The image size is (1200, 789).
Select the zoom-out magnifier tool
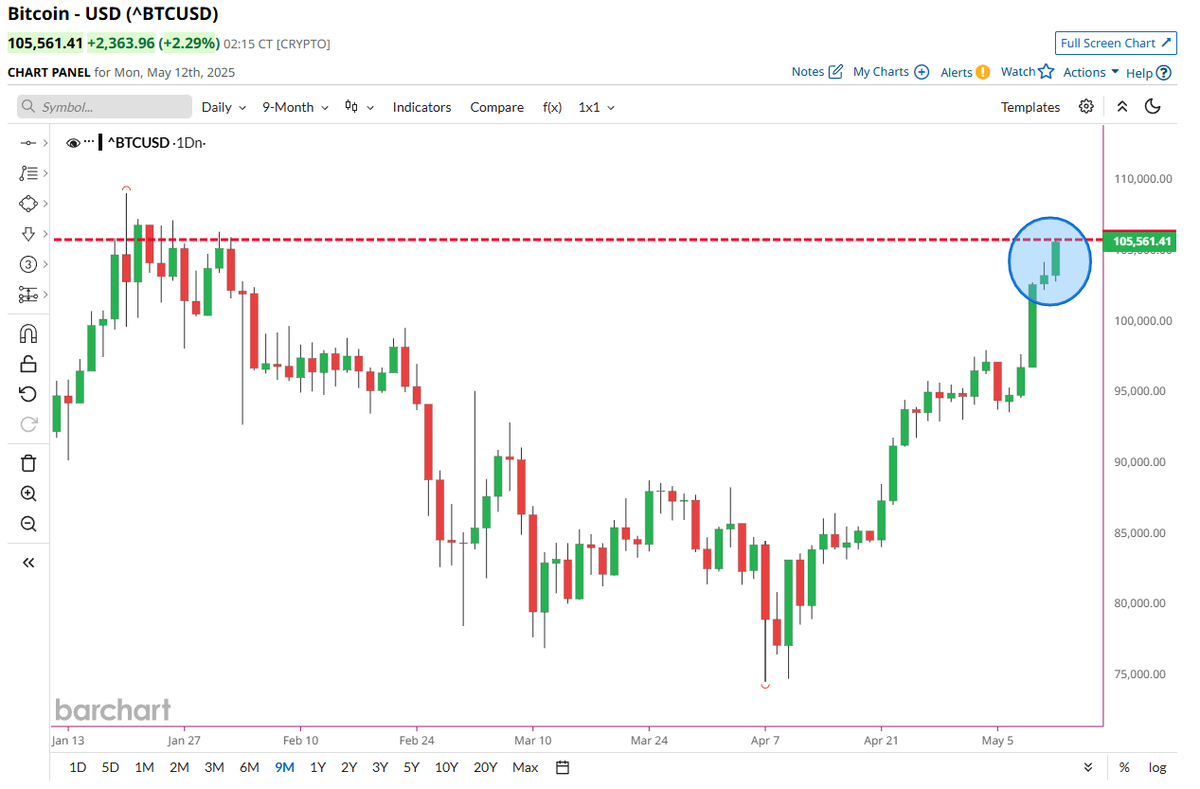(28, 522)
